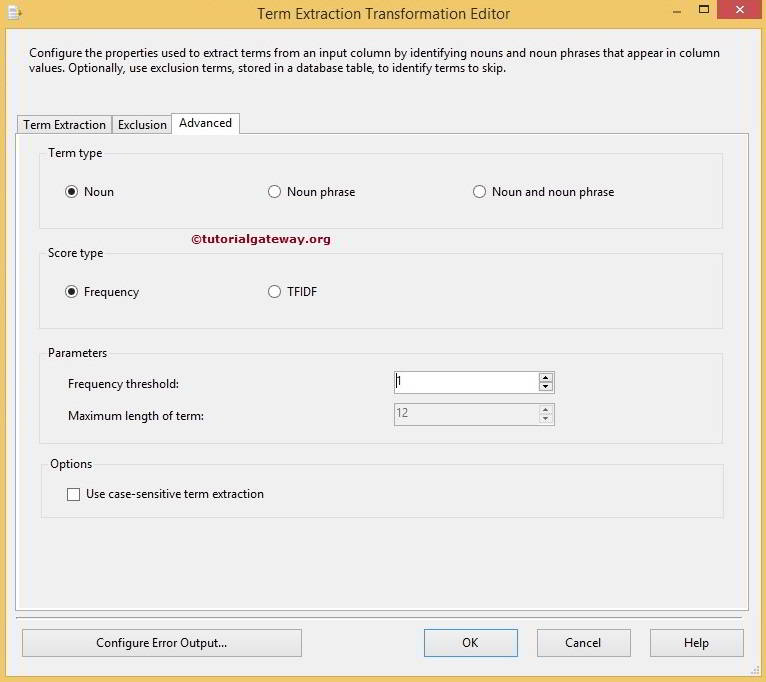Viewport: 766px width, 682px height.
Task: Enable case-sensitive term extraction checkbox
Action: pyautogui.click(x=73, y=494)
